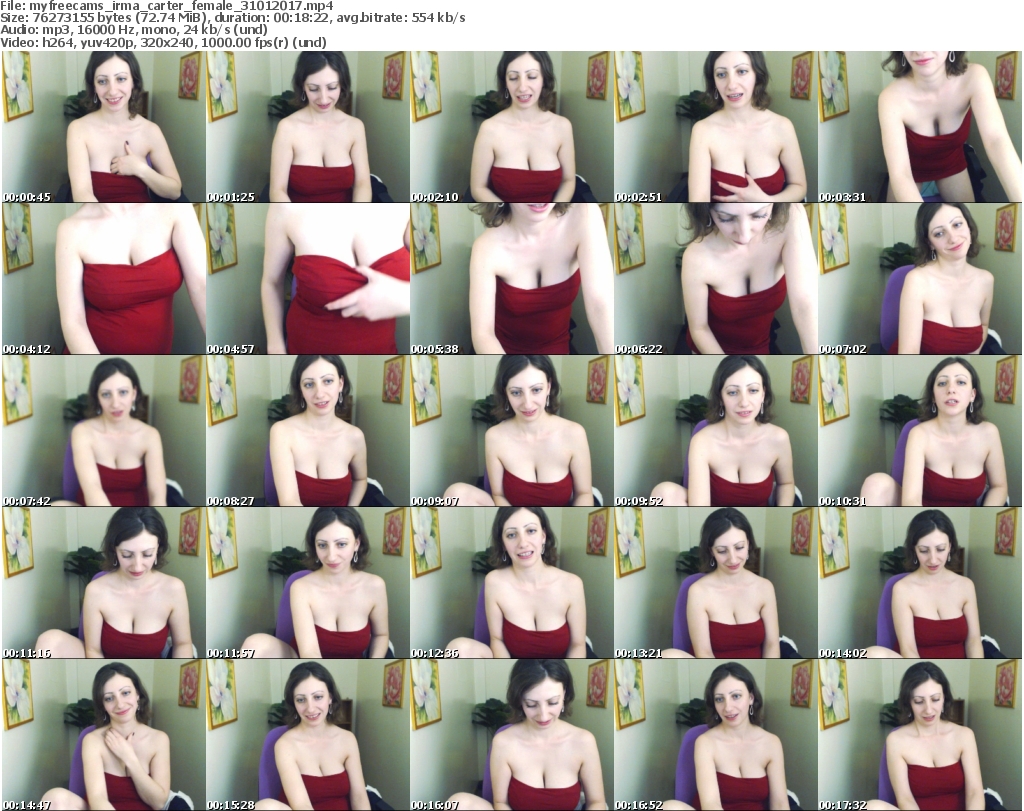Screen dimensions: 1024x811
Task: Select the thumbnail timestamped 00:12:36
Action: [x=511, y=583]
